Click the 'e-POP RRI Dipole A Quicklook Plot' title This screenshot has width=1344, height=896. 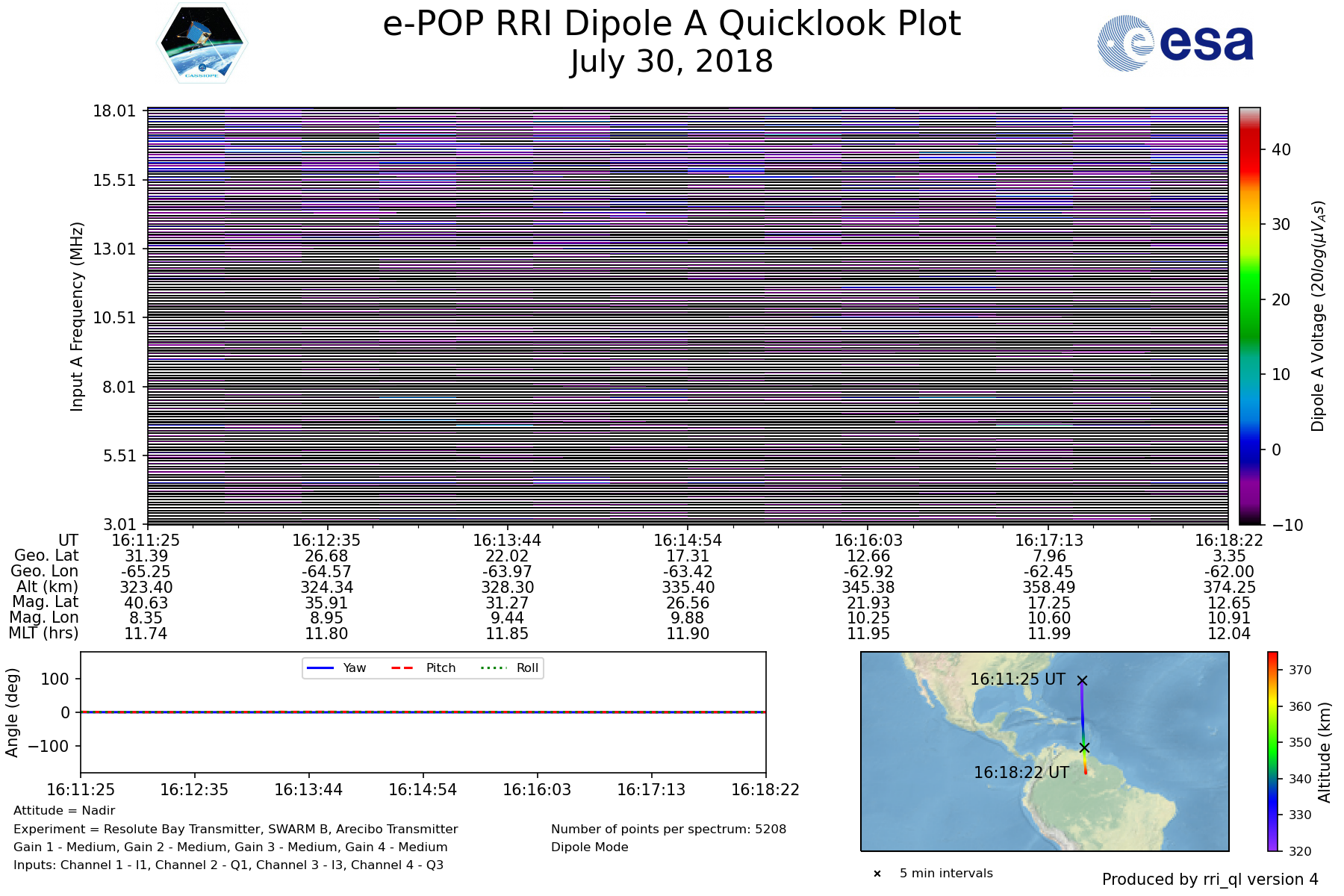pyautogui.click(x=671, y=24)
